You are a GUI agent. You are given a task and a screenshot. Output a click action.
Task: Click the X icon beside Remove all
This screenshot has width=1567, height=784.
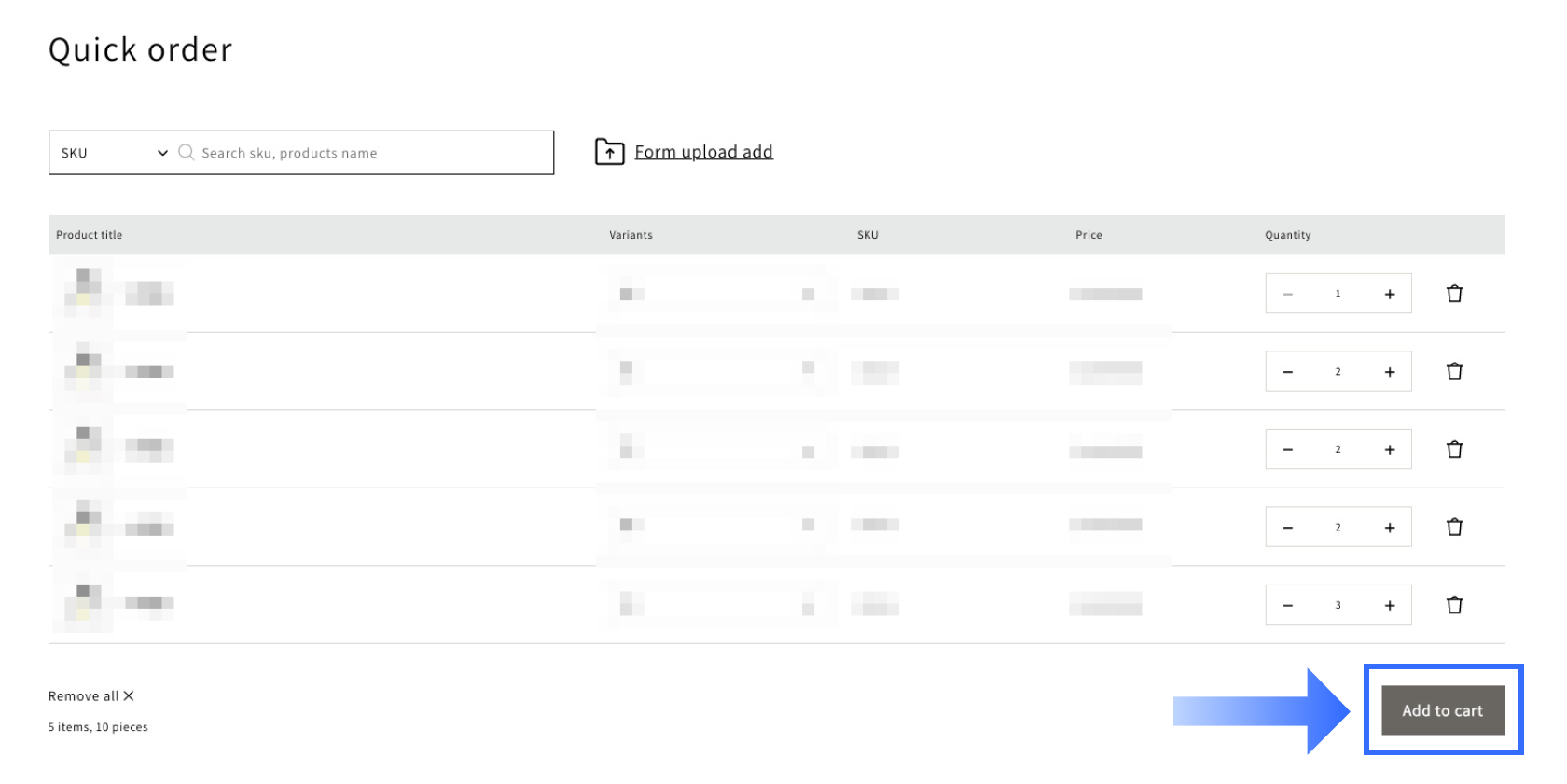[129, 696]
